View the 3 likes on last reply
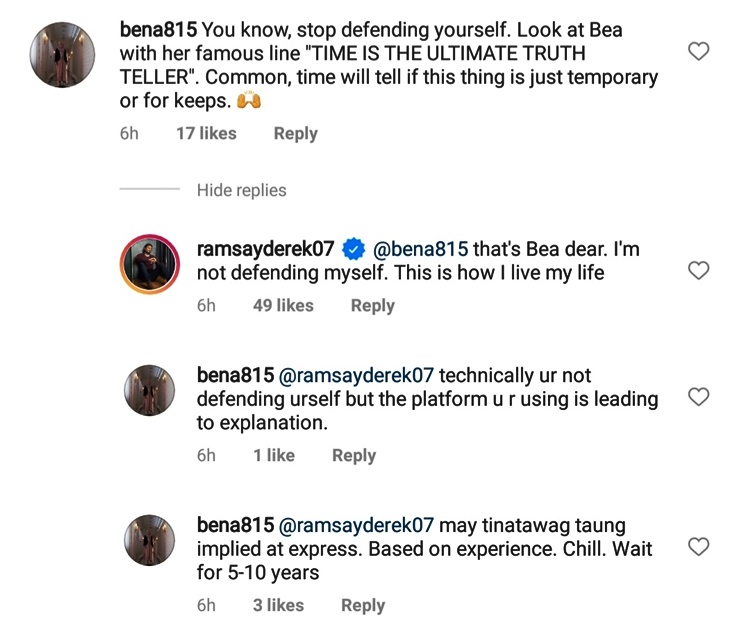The height and width of the screenshot is (636, 750). (x=278, y=605)
